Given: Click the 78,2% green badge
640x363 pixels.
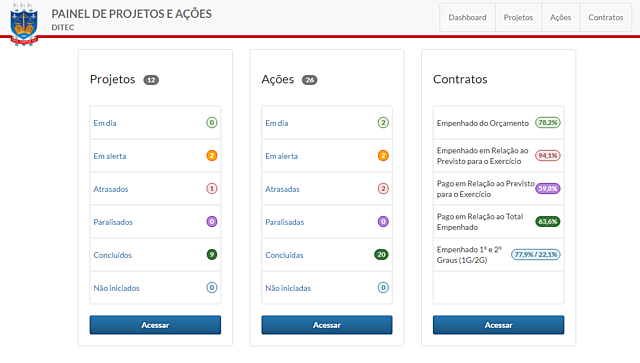Looking at the screenshot, I should coord(548,122).
